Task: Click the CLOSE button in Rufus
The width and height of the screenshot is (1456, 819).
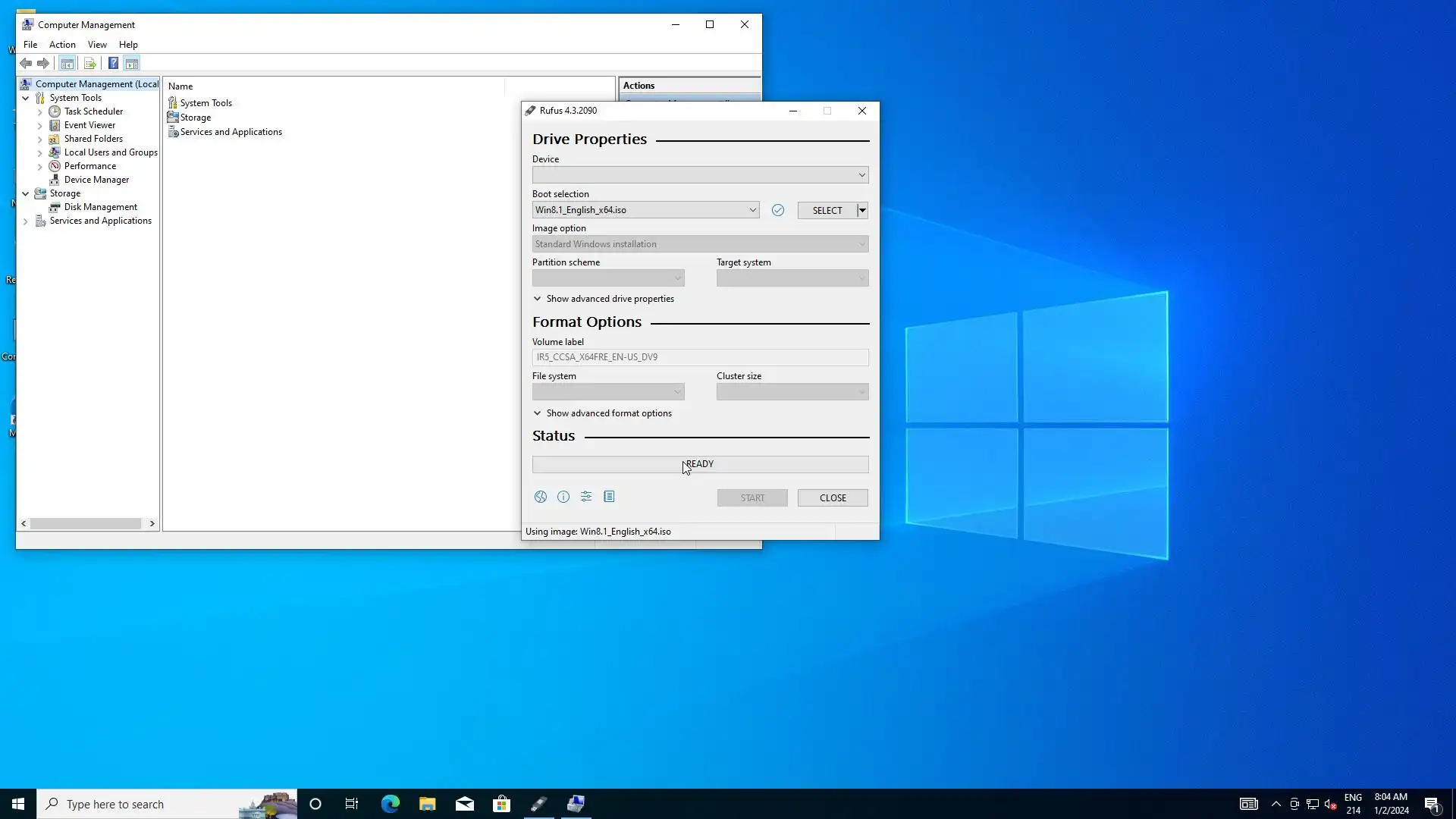Action: [x=832, y=497]
